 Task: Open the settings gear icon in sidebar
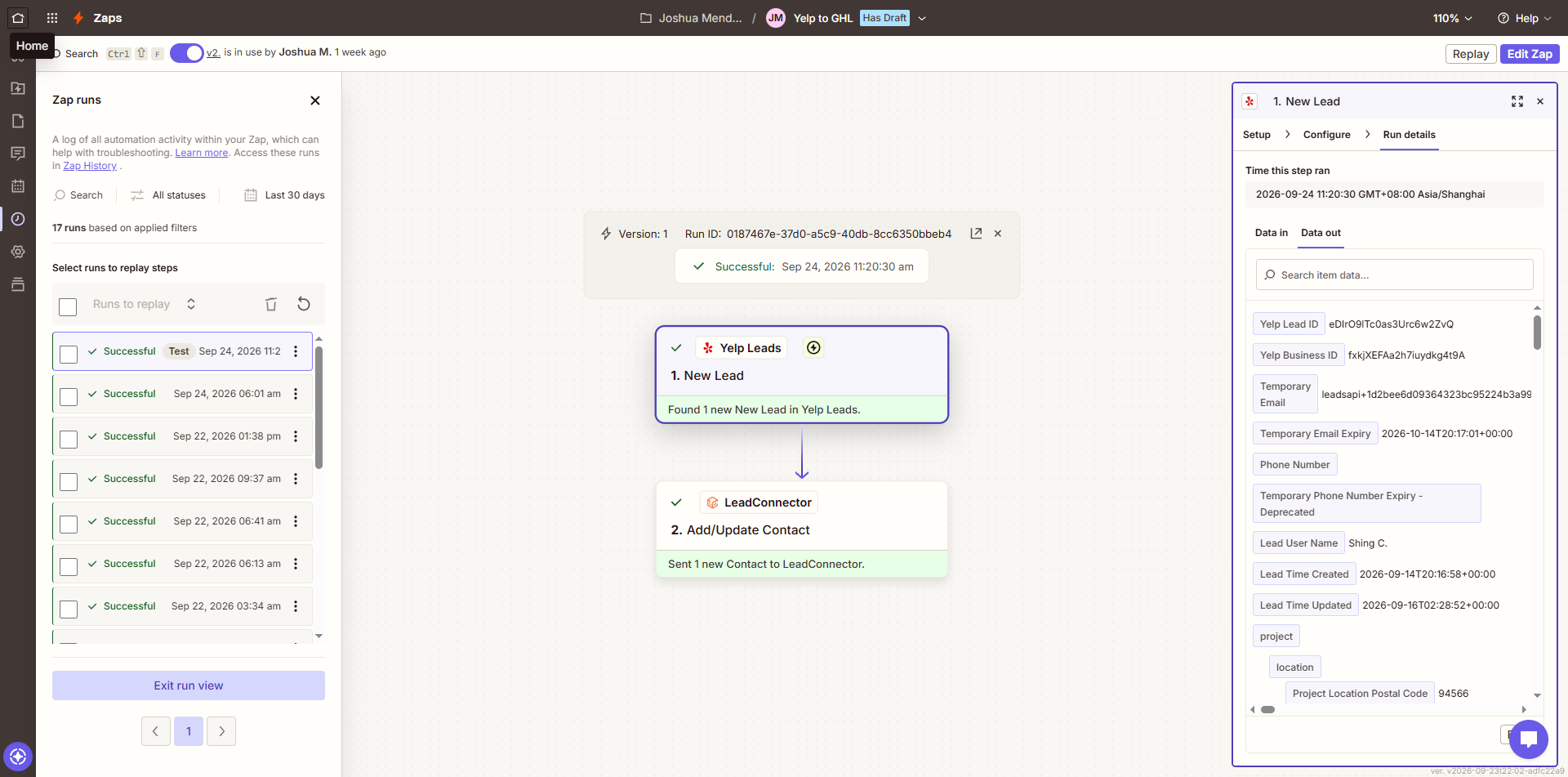pyautogui.click(x=18, y=252)
